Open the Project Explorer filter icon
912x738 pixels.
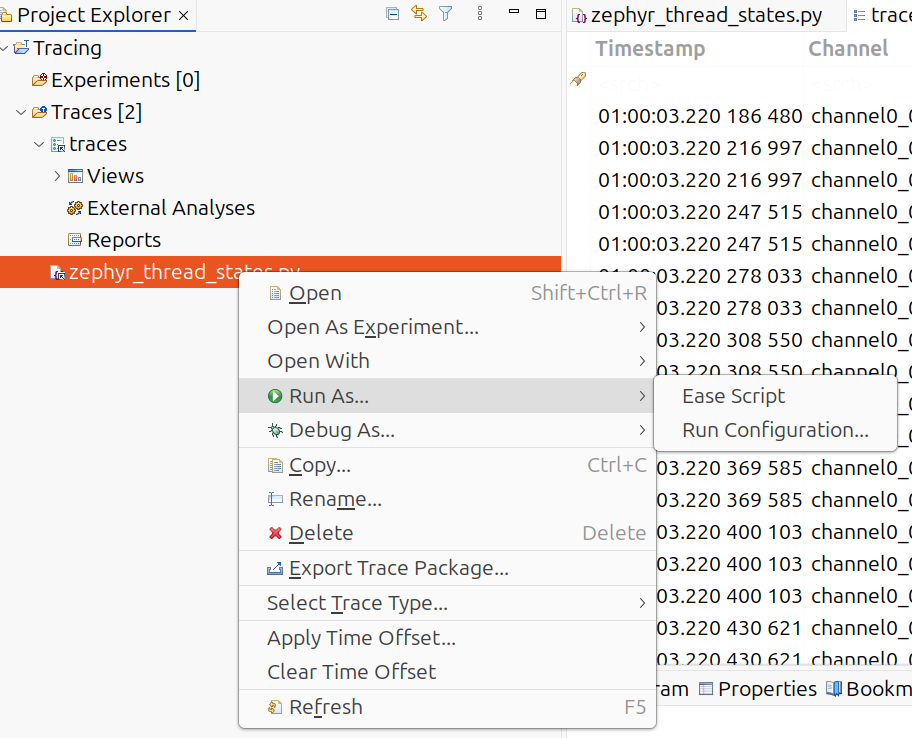[446, 14]
